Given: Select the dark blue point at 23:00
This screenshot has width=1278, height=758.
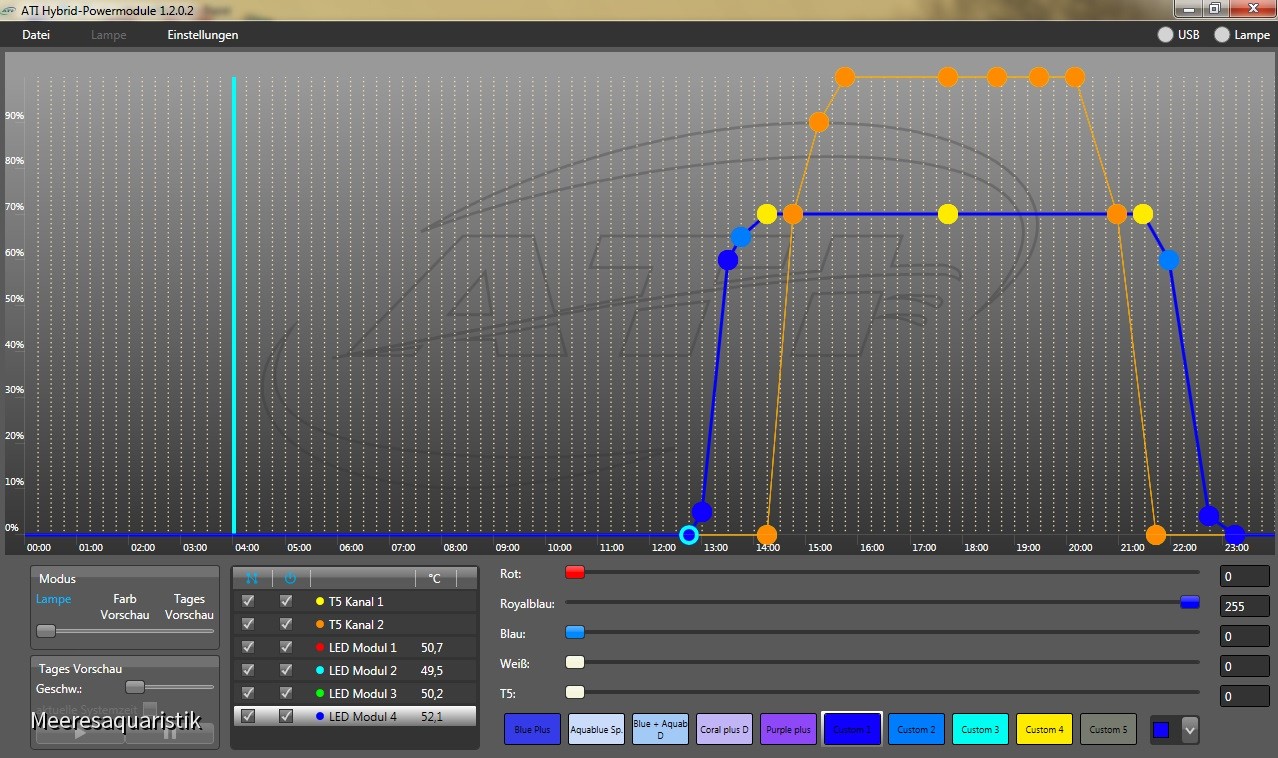Looking at the screenshot, I should point(1235,535).
